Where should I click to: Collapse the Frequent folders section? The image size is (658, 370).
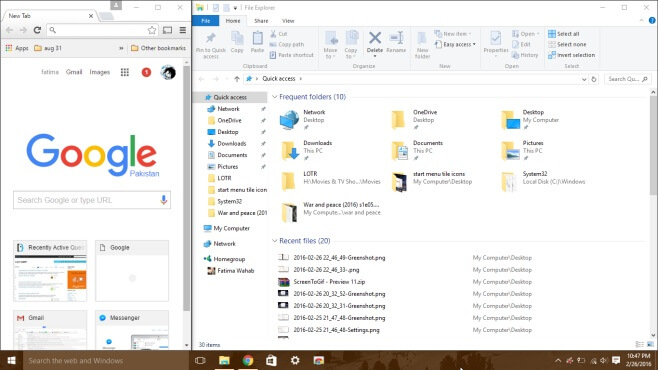pyautogui.click(x=275, y=97)
